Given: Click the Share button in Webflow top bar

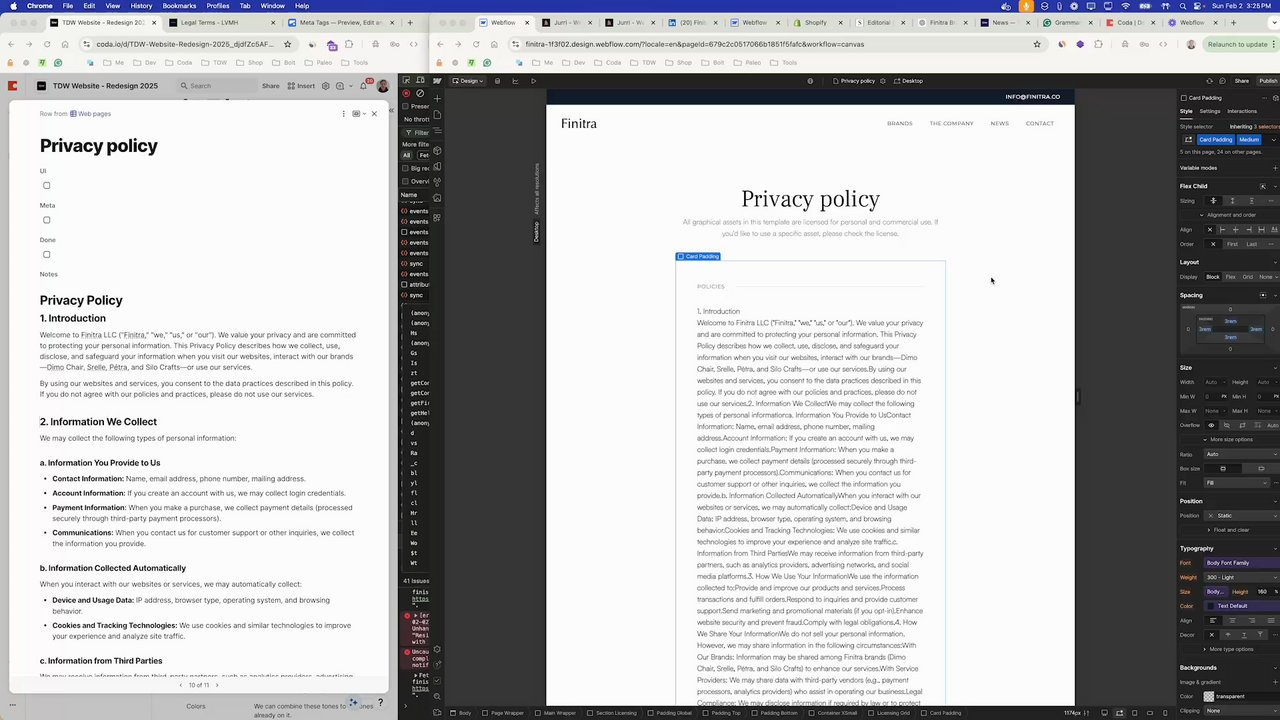Looking at the screenshot, I should (1241, 81).
